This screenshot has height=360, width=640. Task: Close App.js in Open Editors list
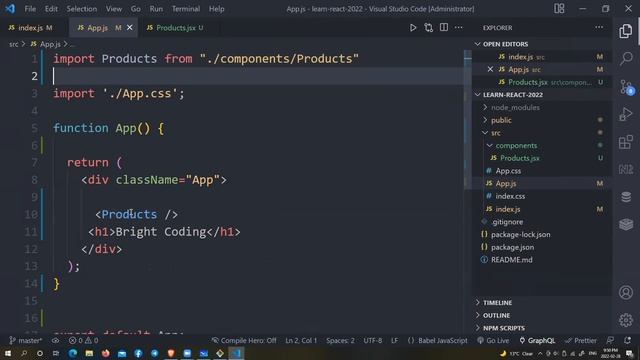(x=490, y=69)
